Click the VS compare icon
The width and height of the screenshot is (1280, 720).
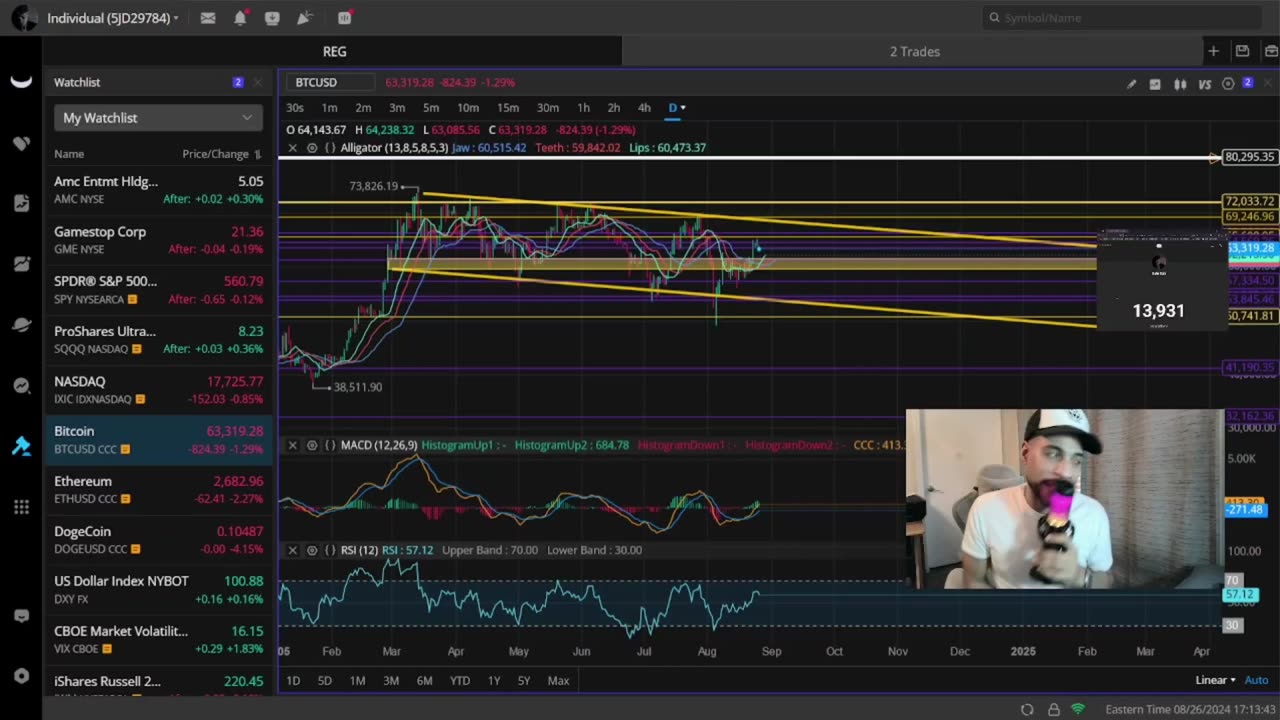1205,84
